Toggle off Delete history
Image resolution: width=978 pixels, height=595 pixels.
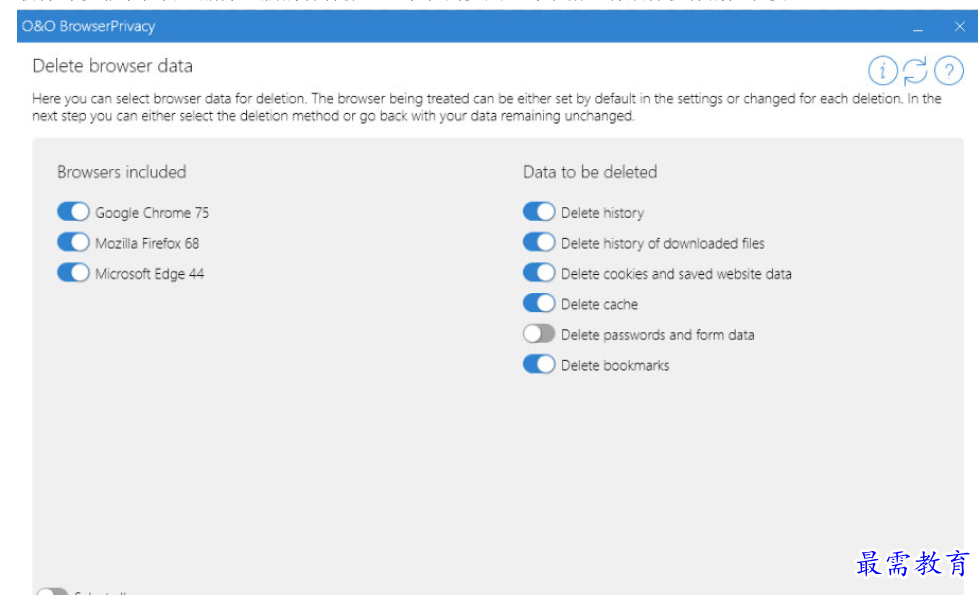[539, 212]
